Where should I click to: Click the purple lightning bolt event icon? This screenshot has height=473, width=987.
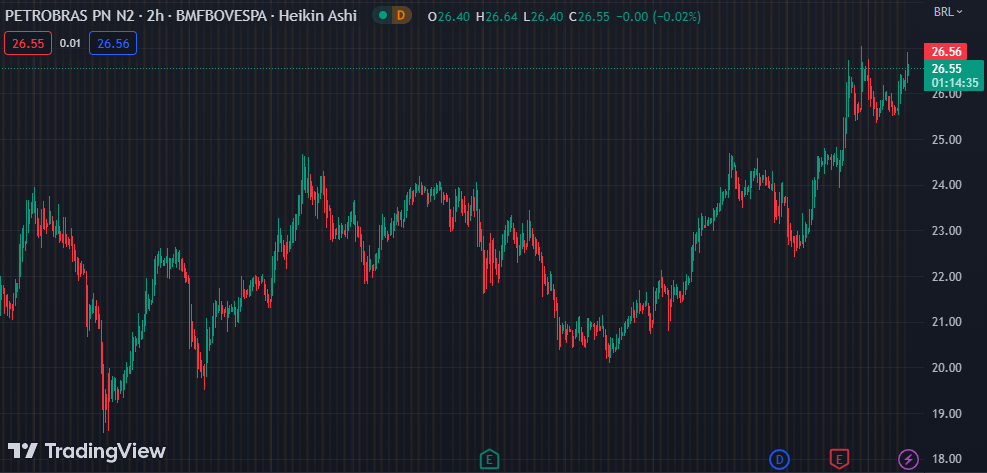(908, 459)
